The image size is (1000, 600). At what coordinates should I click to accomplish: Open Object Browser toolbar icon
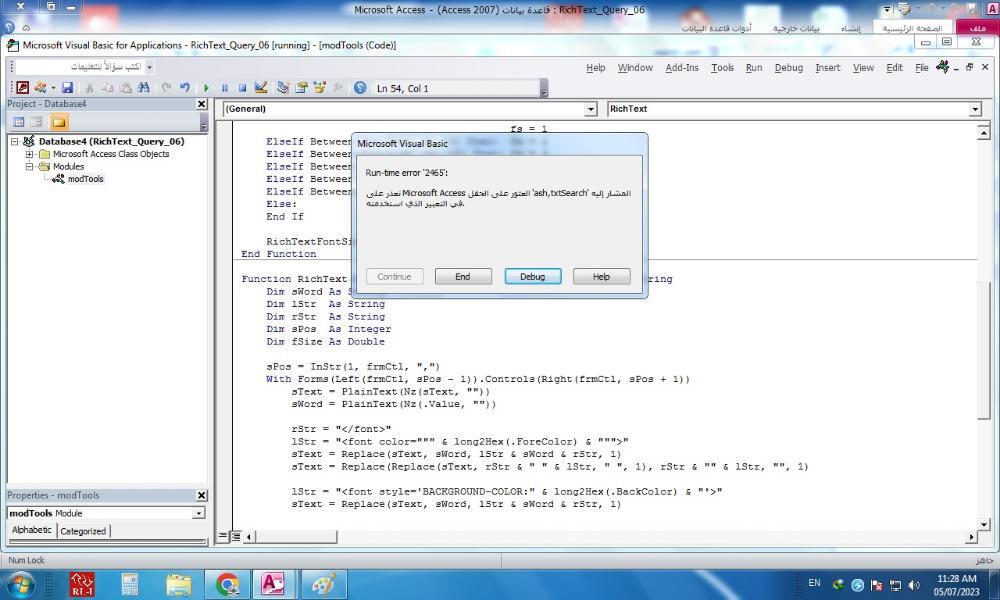click(320, 88)
